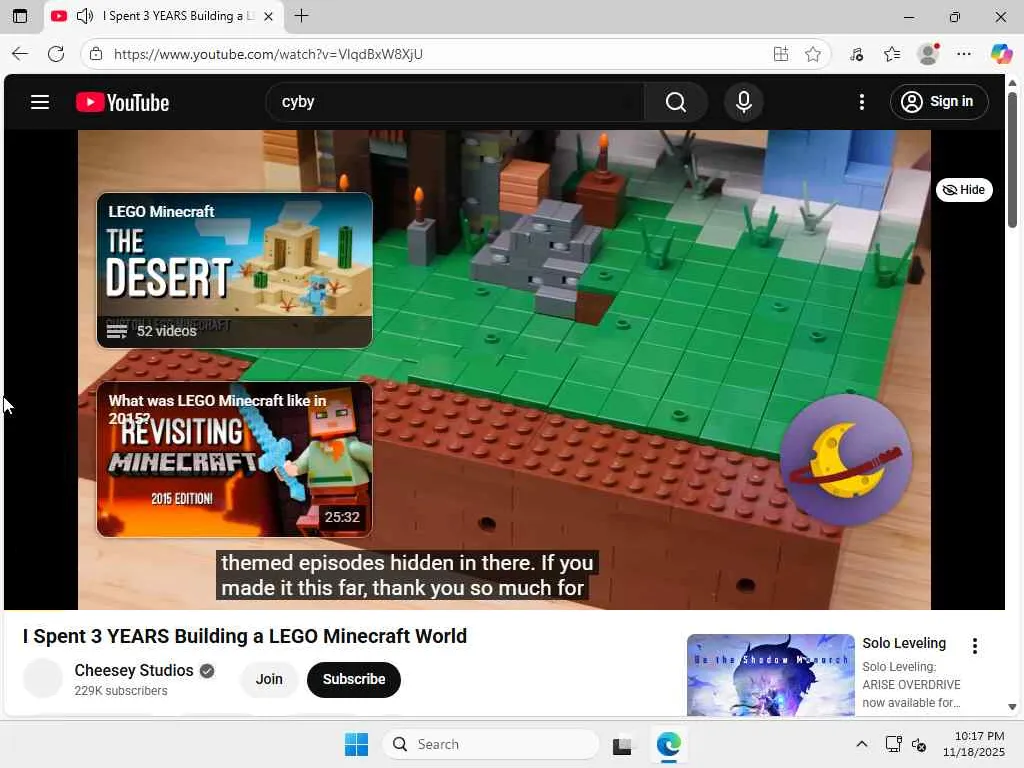
Task: Open the media control music icon
Action: (857, 54)
